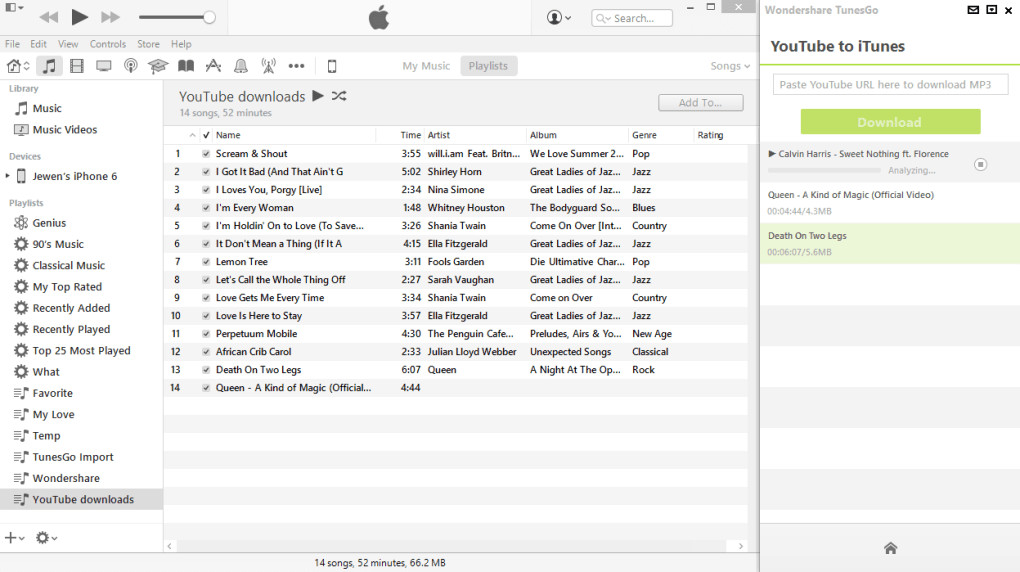
Task: Click the TunesGo mail feedback icon
Action: tap(973, 10)
